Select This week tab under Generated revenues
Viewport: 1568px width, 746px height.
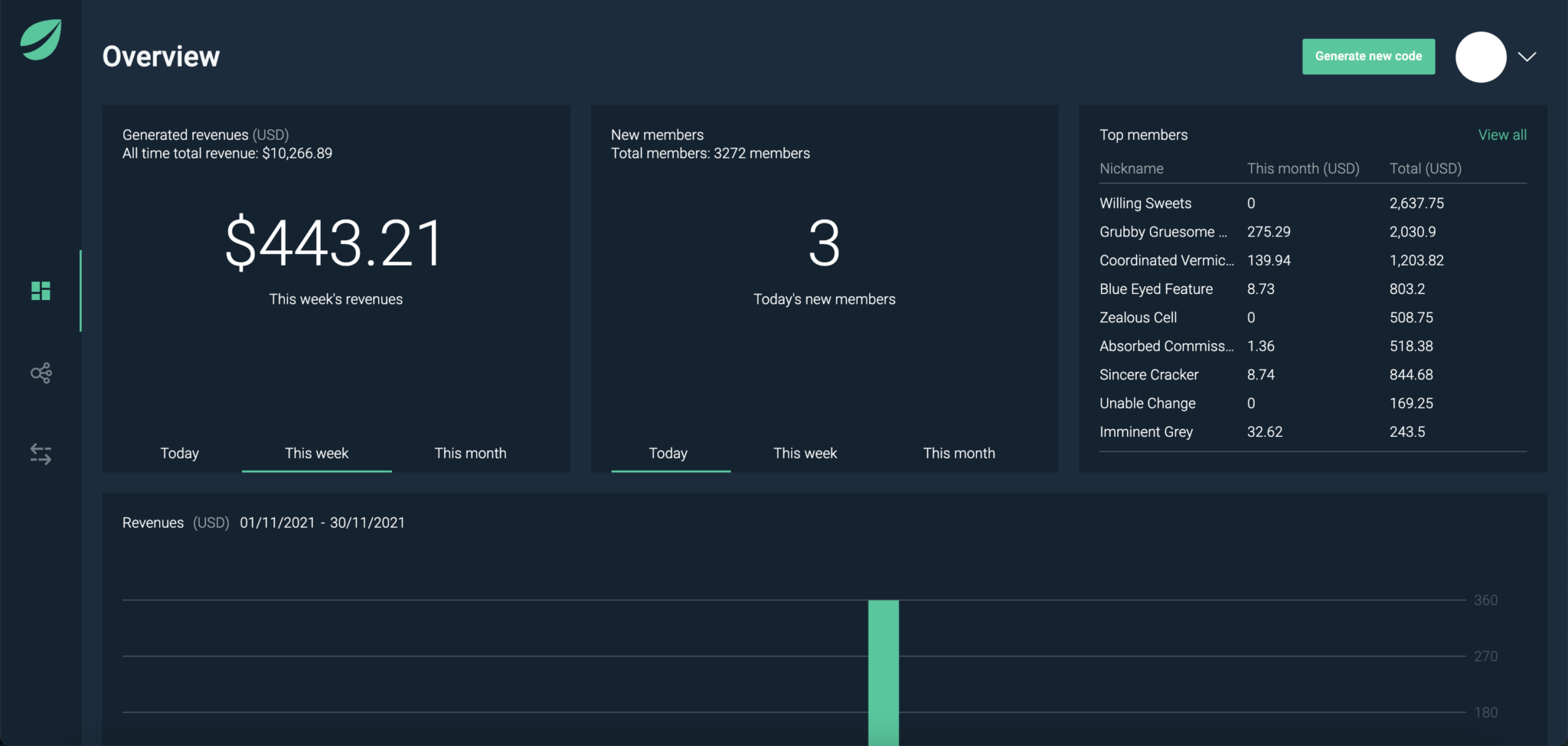tap(316, 453)
